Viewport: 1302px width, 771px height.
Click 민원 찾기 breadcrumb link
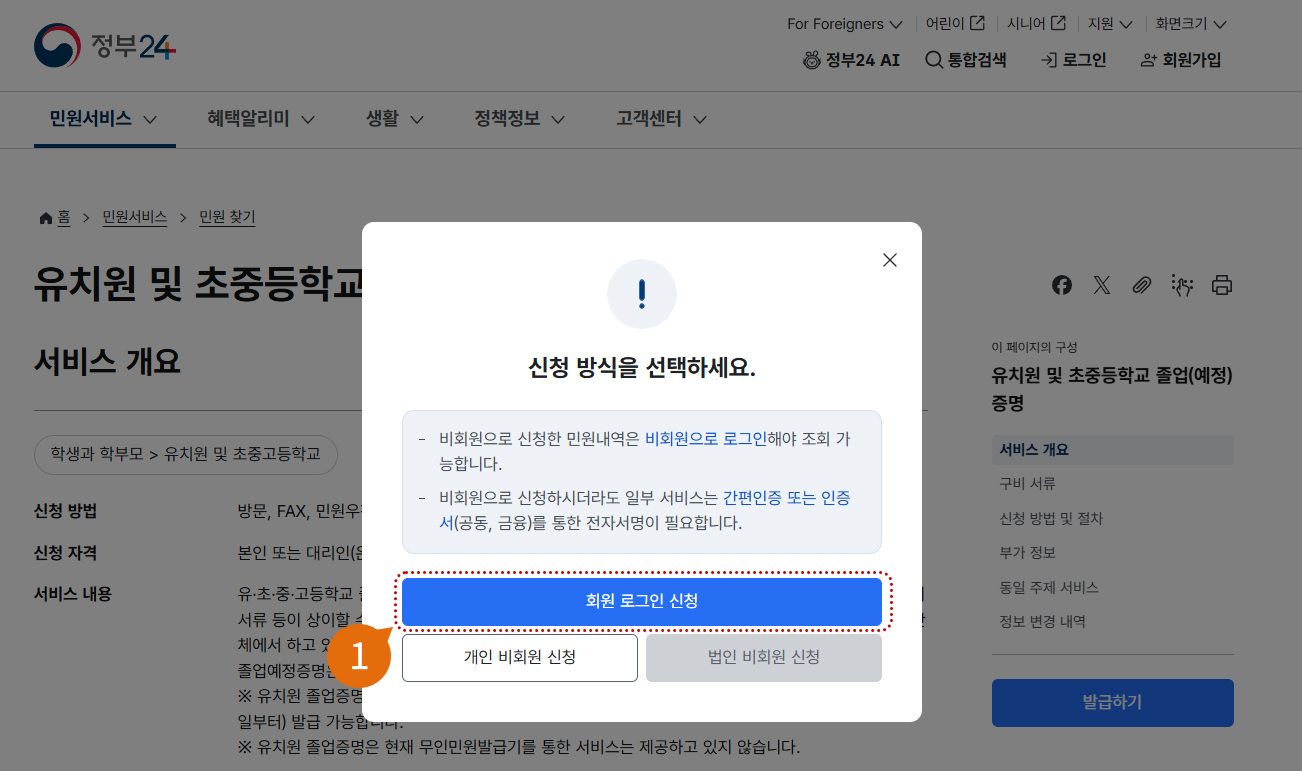point(227,217)
